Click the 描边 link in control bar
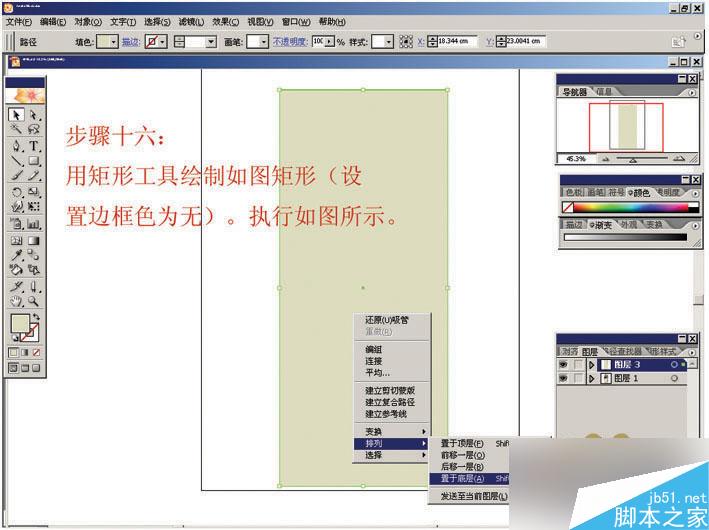The image size is (709, 530). coord(131,42)
